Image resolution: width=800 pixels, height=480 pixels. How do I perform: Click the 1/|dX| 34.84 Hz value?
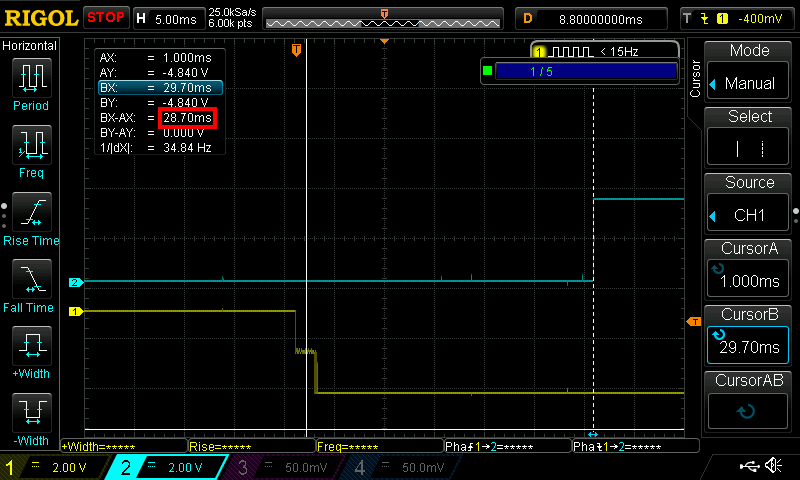click(187, 148)
